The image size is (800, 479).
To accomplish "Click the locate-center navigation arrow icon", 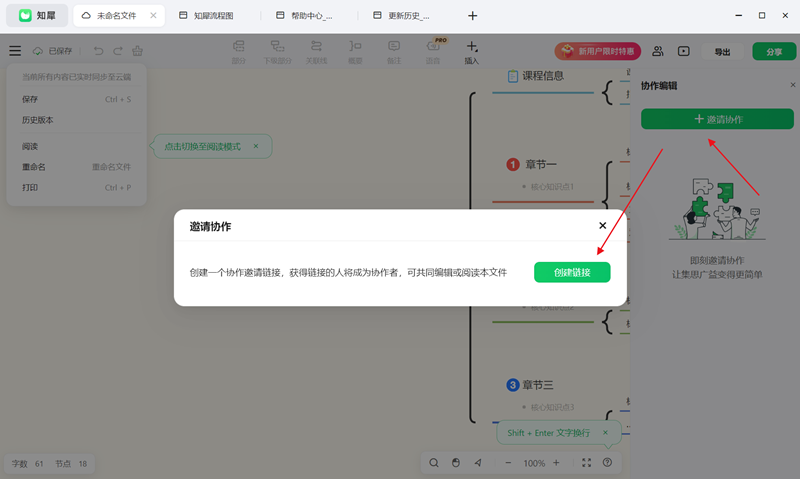I will [x=478, y=463].
